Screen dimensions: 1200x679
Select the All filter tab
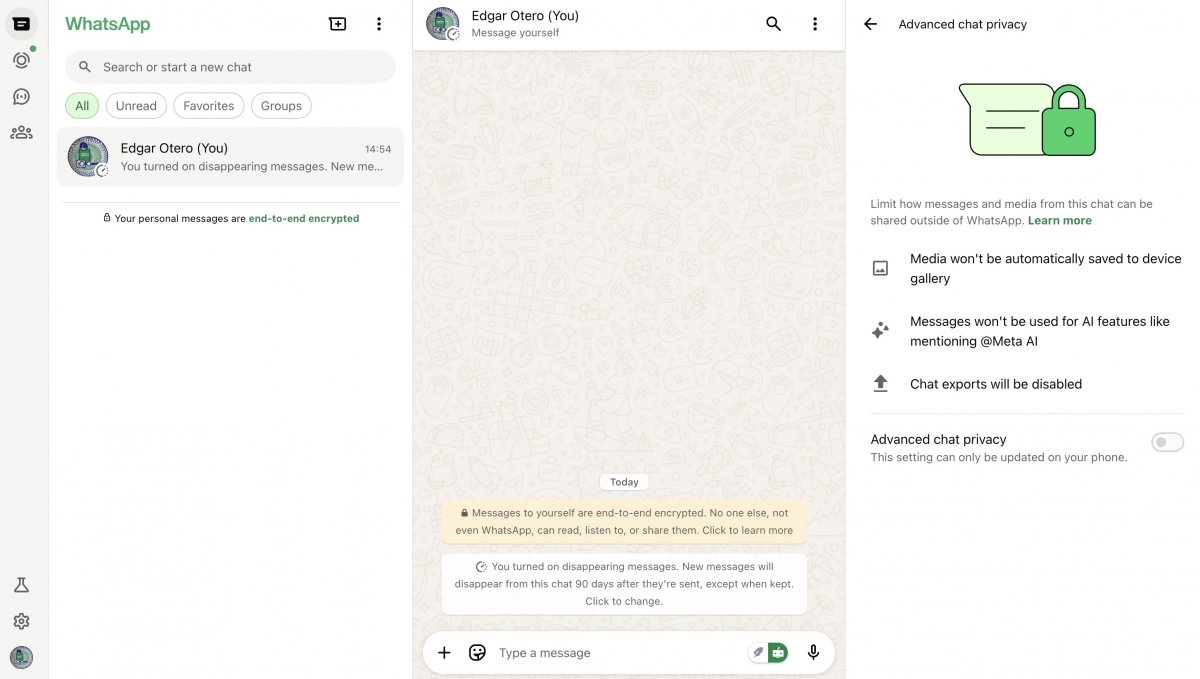(x=82, y=106)
